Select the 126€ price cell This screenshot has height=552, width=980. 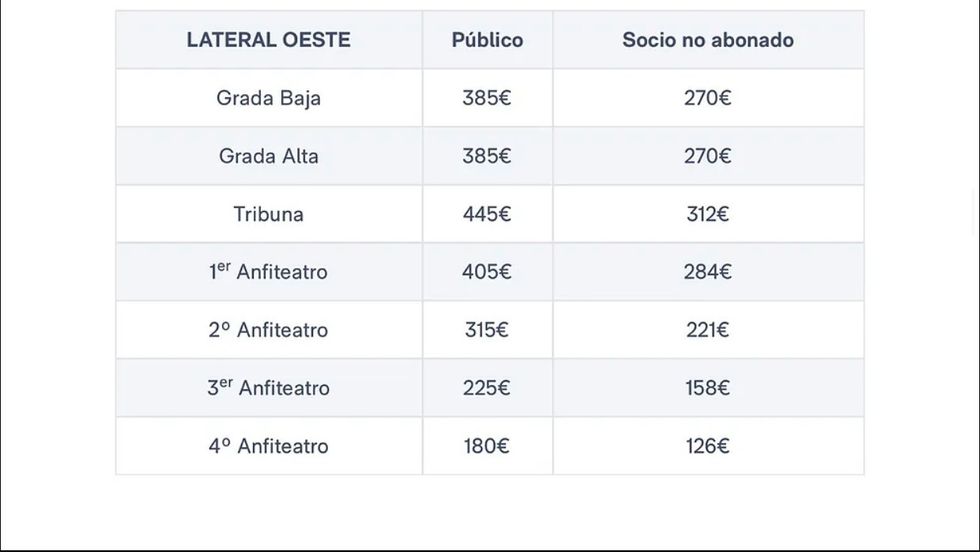pyautogui.click(x=708, y=446)
